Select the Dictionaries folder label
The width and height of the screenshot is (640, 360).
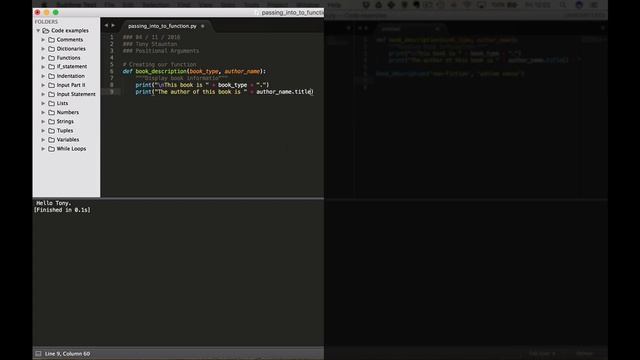[x=71, y=49]
